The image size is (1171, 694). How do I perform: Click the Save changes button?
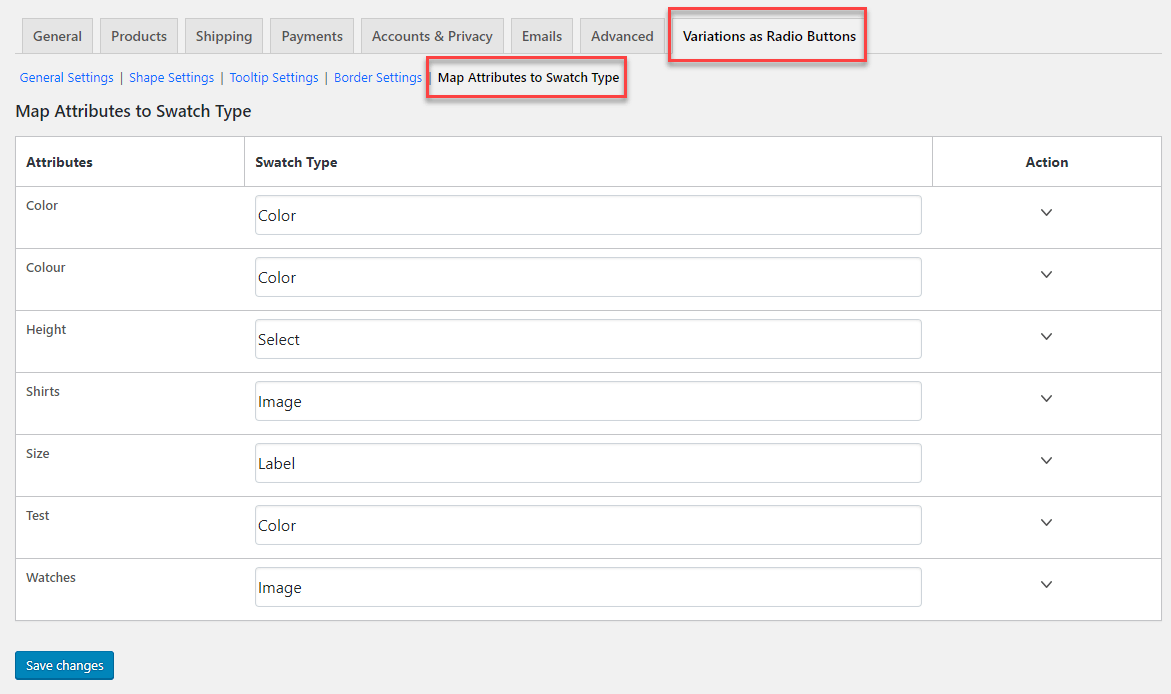(x=64, y=665)
